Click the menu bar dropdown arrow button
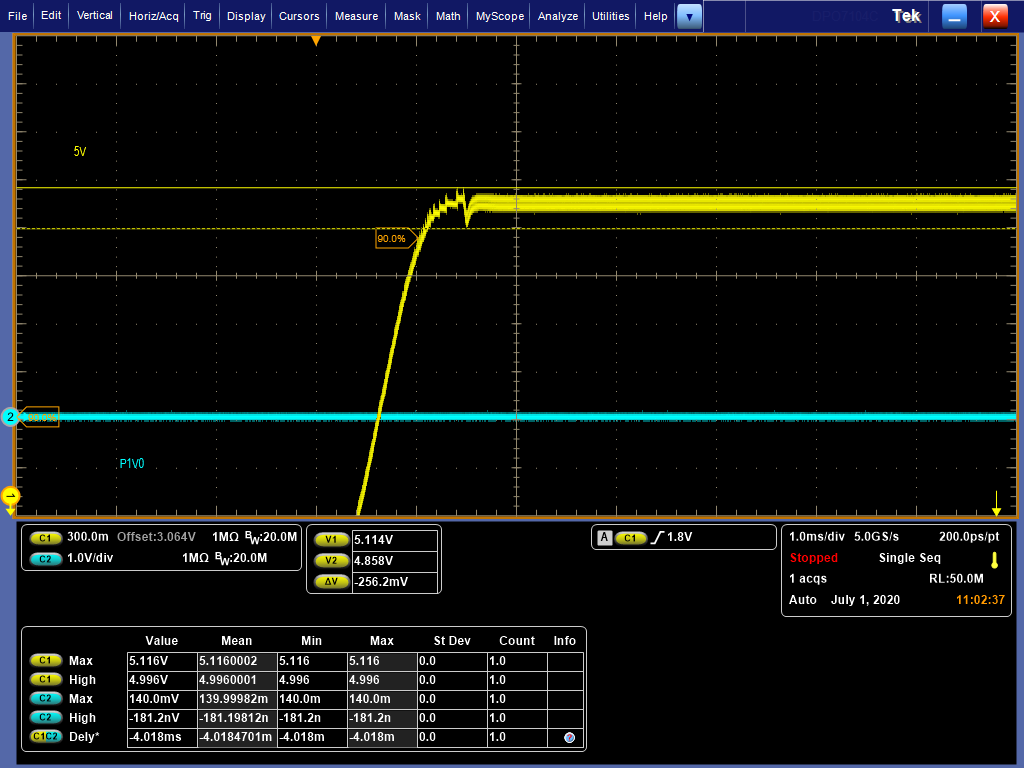1024x768 pixels. click(x=689, y=16)
